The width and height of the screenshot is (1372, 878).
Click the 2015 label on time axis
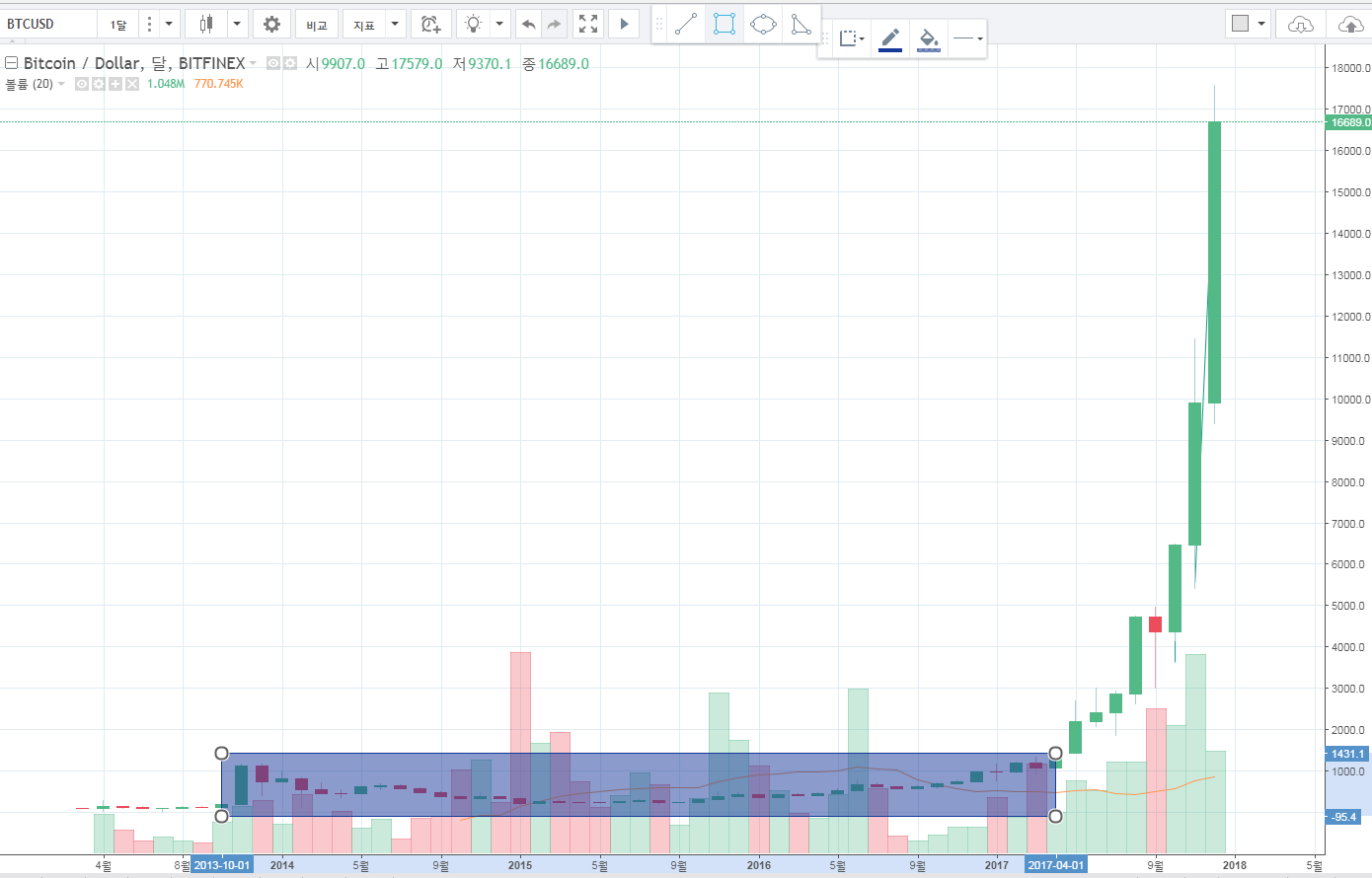(520, 865)
